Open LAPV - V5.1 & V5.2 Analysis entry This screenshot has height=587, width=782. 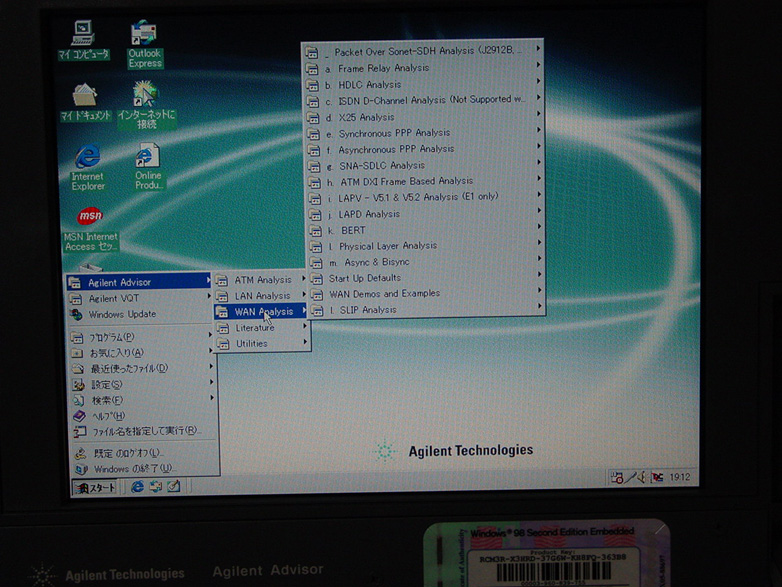425,197
